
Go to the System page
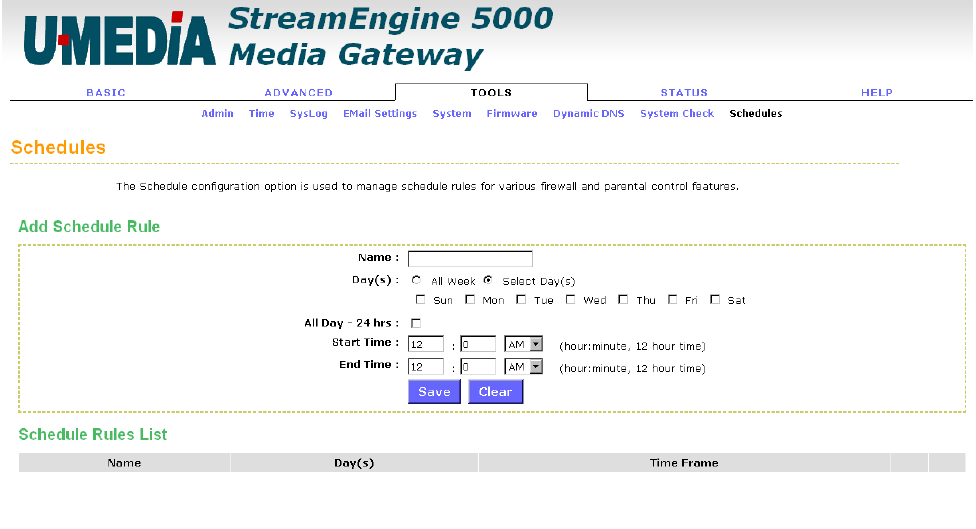452,114
